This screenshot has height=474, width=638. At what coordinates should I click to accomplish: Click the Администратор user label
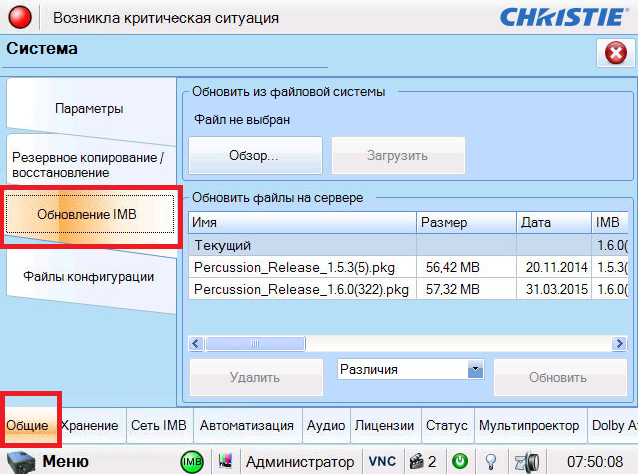click(300, 462)
